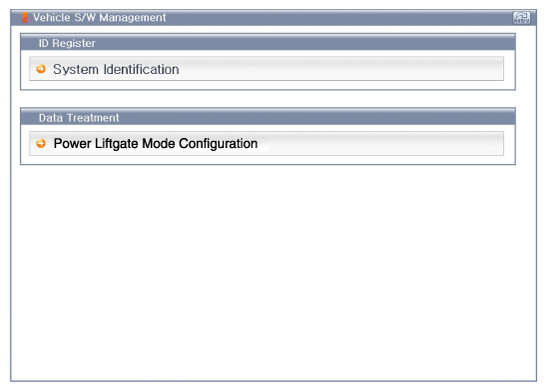Select the ID Register section header

(268, 43)
